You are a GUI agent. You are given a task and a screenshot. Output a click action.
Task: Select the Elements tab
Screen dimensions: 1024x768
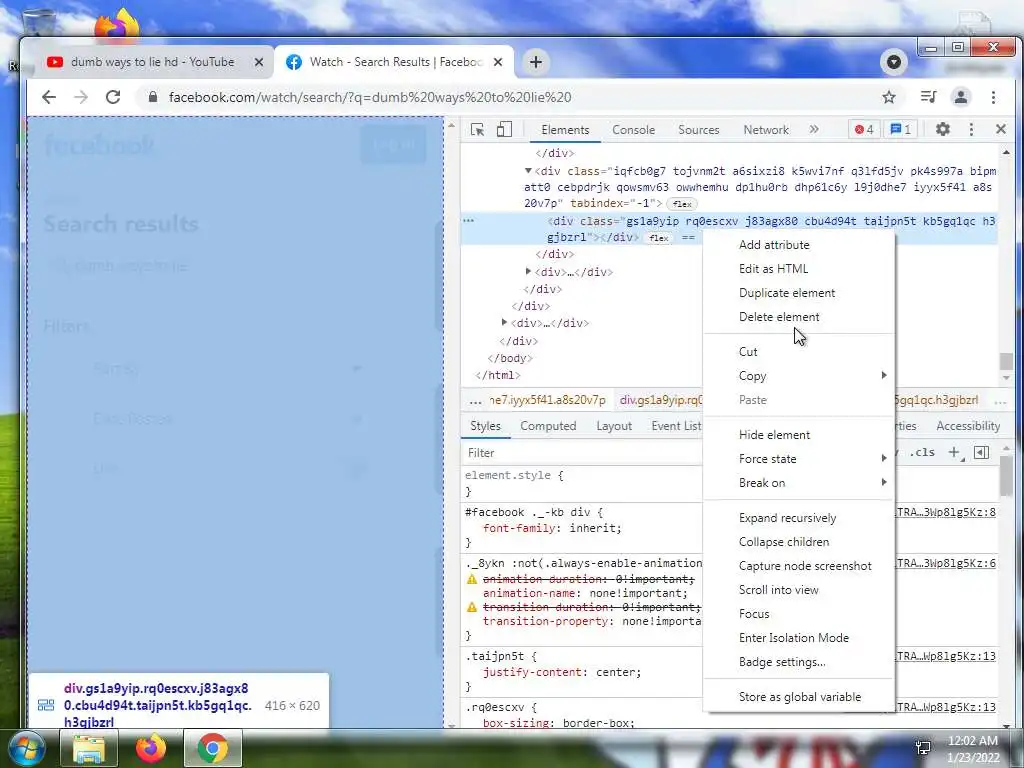click(565, 130)
